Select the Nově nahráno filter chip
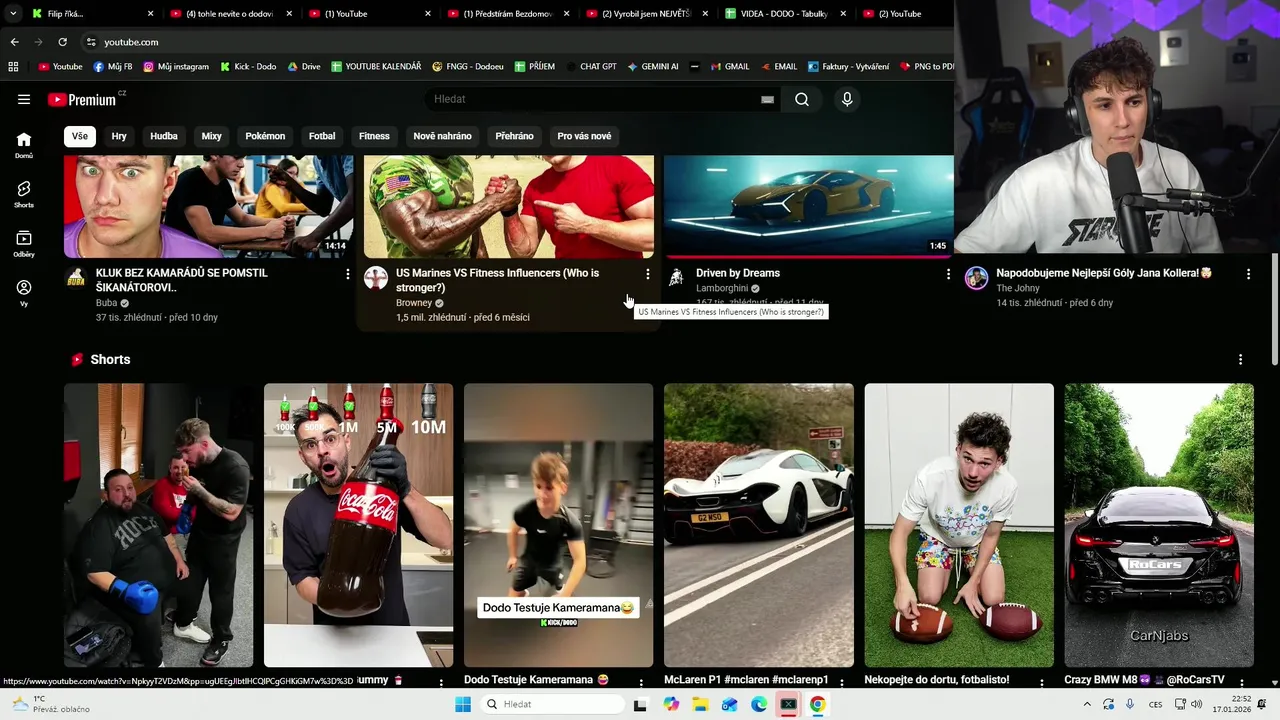The width and height of the screenshot is (1280, 720). [x=442, y=136]
